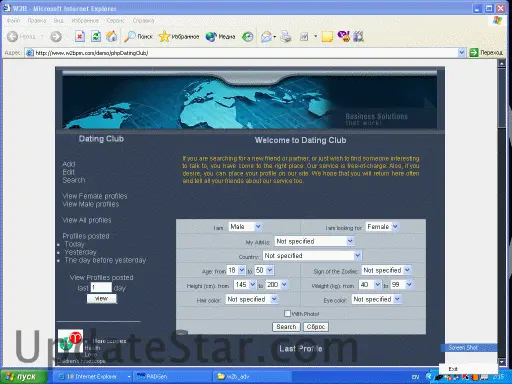Open the Age to 50 dropdown
The image size is (512, 384).
[x=264, y=270]
